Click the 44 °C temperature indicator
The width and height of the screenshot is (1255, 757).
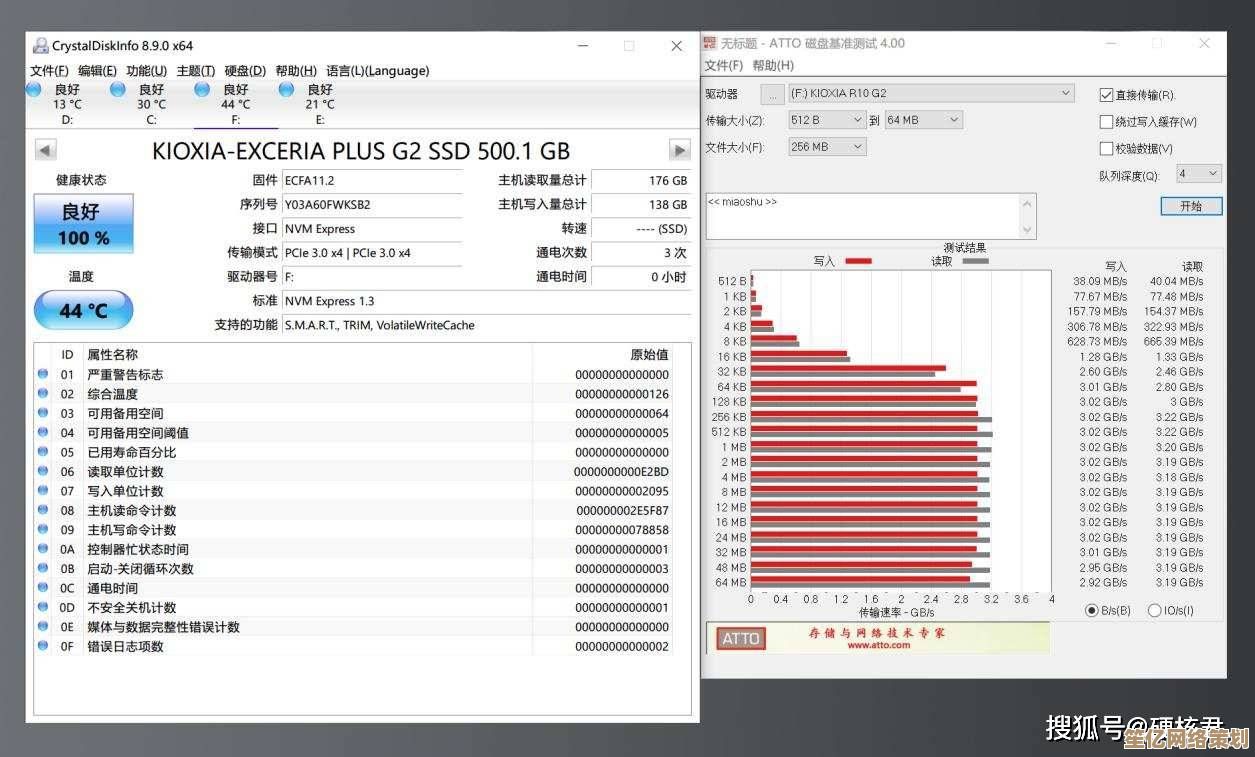pos(83,310)
